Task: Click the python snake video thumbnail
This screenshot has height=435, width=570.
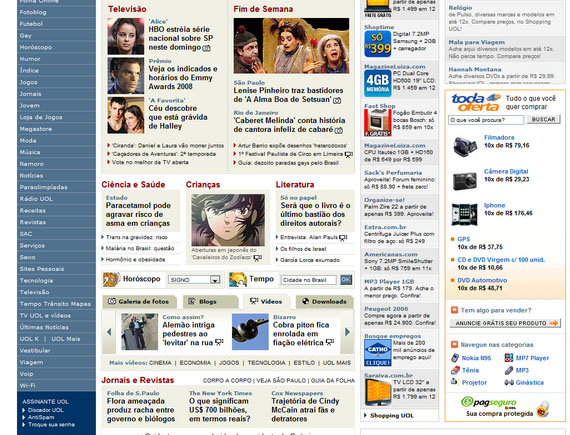Action: coord(250,331)
